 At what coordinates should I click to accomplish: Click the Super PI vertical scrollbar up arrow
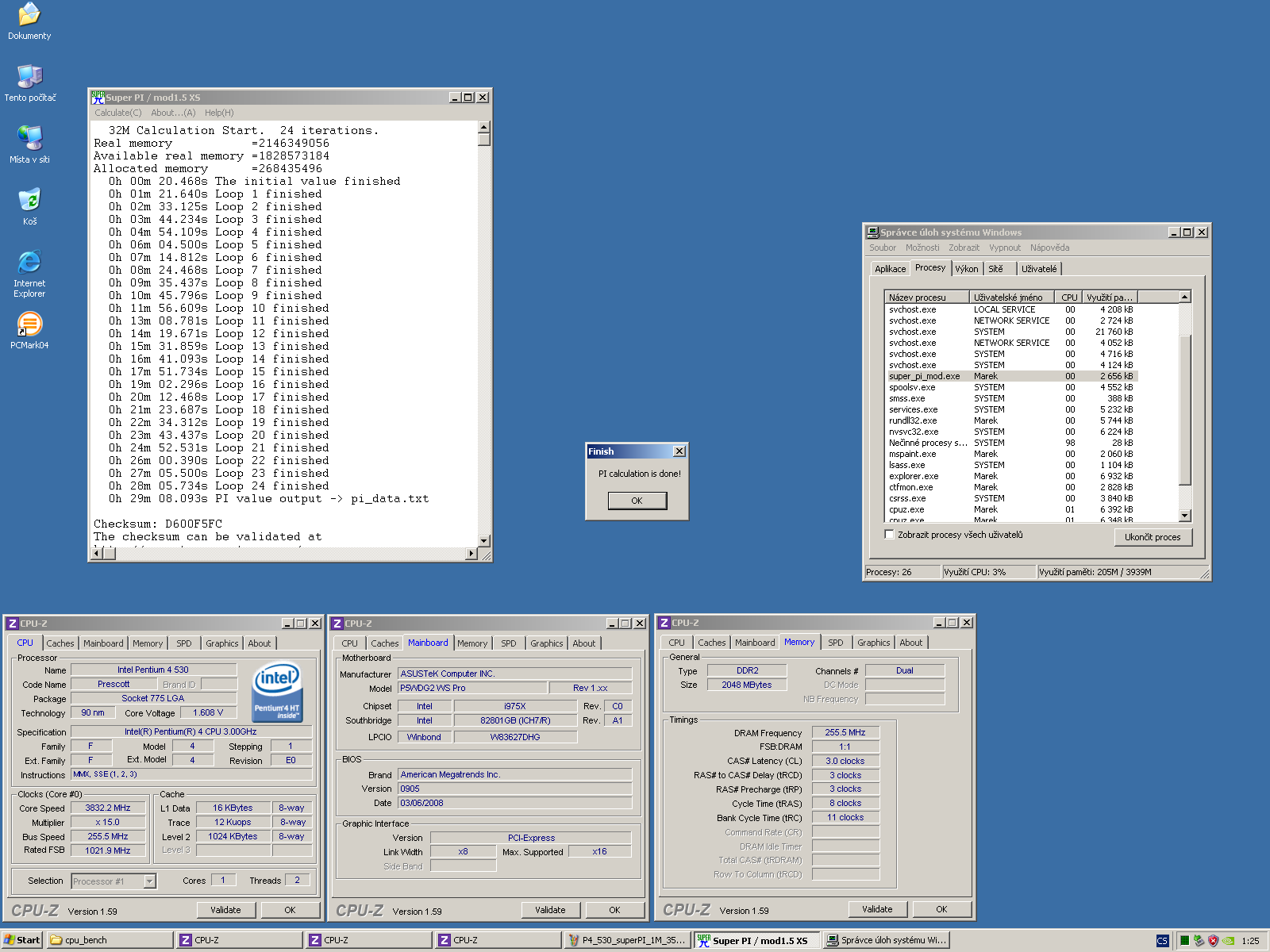pos(484,127)
